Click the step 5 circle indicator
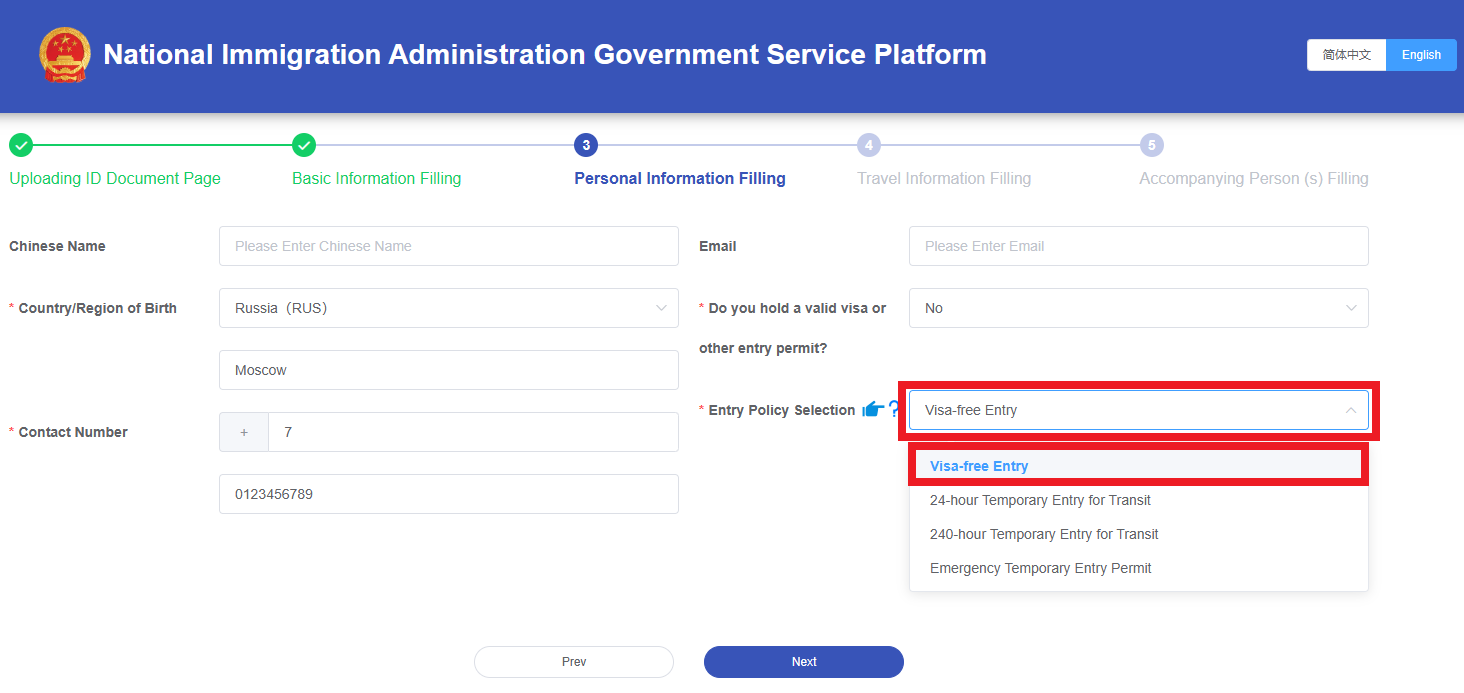This screenshot has width=1464, height=693. (x=1151, y=146)
